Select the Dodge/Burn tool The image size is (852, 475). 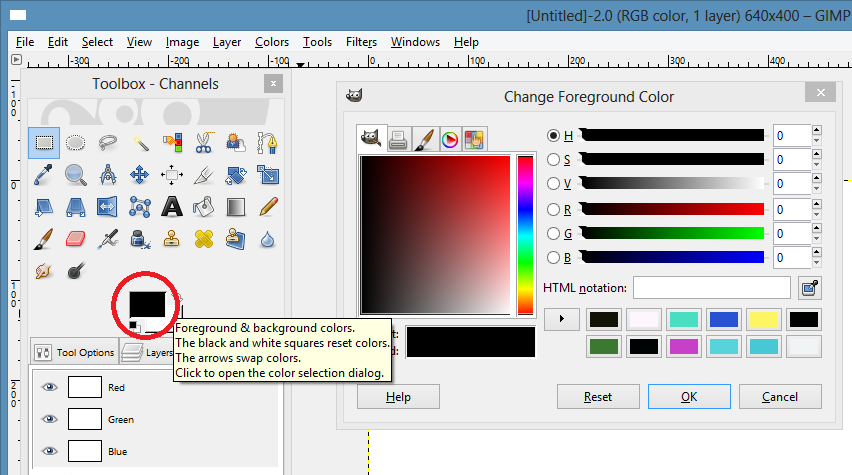pyautogui.click(x=76, y=271)
